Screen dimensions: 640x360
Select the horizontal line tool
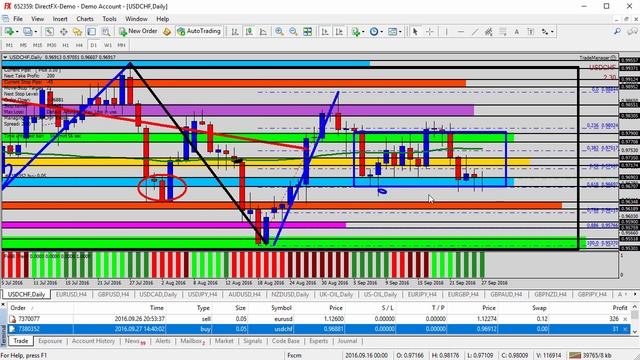[461, 31]
